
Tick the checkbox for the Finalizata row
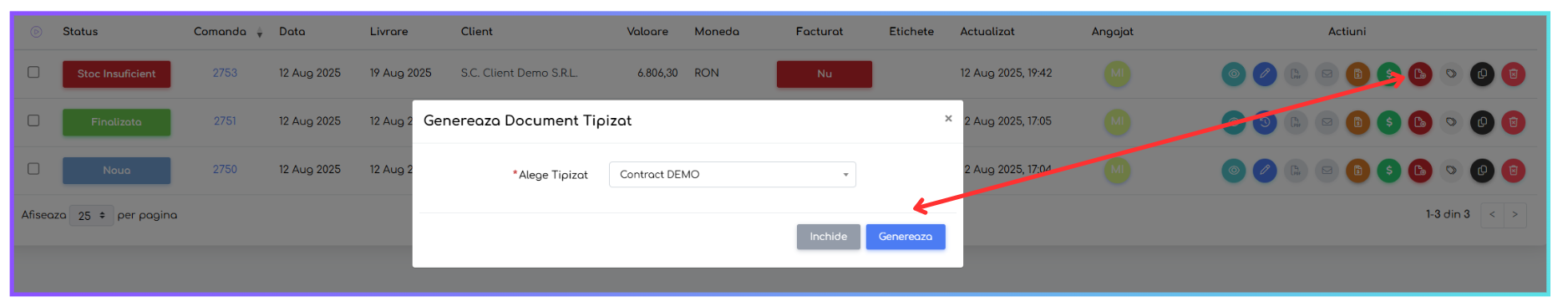tap(33, 120)
